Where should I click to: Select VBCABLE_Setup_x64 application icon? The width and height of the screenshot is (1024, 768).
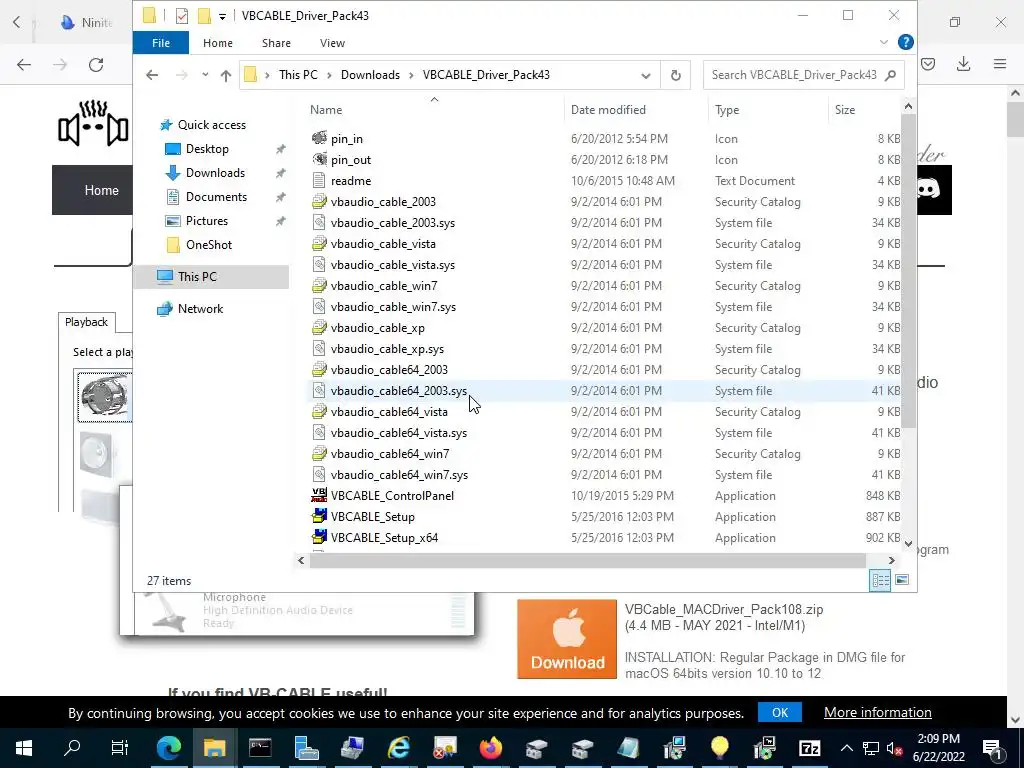tap(319, 537)
